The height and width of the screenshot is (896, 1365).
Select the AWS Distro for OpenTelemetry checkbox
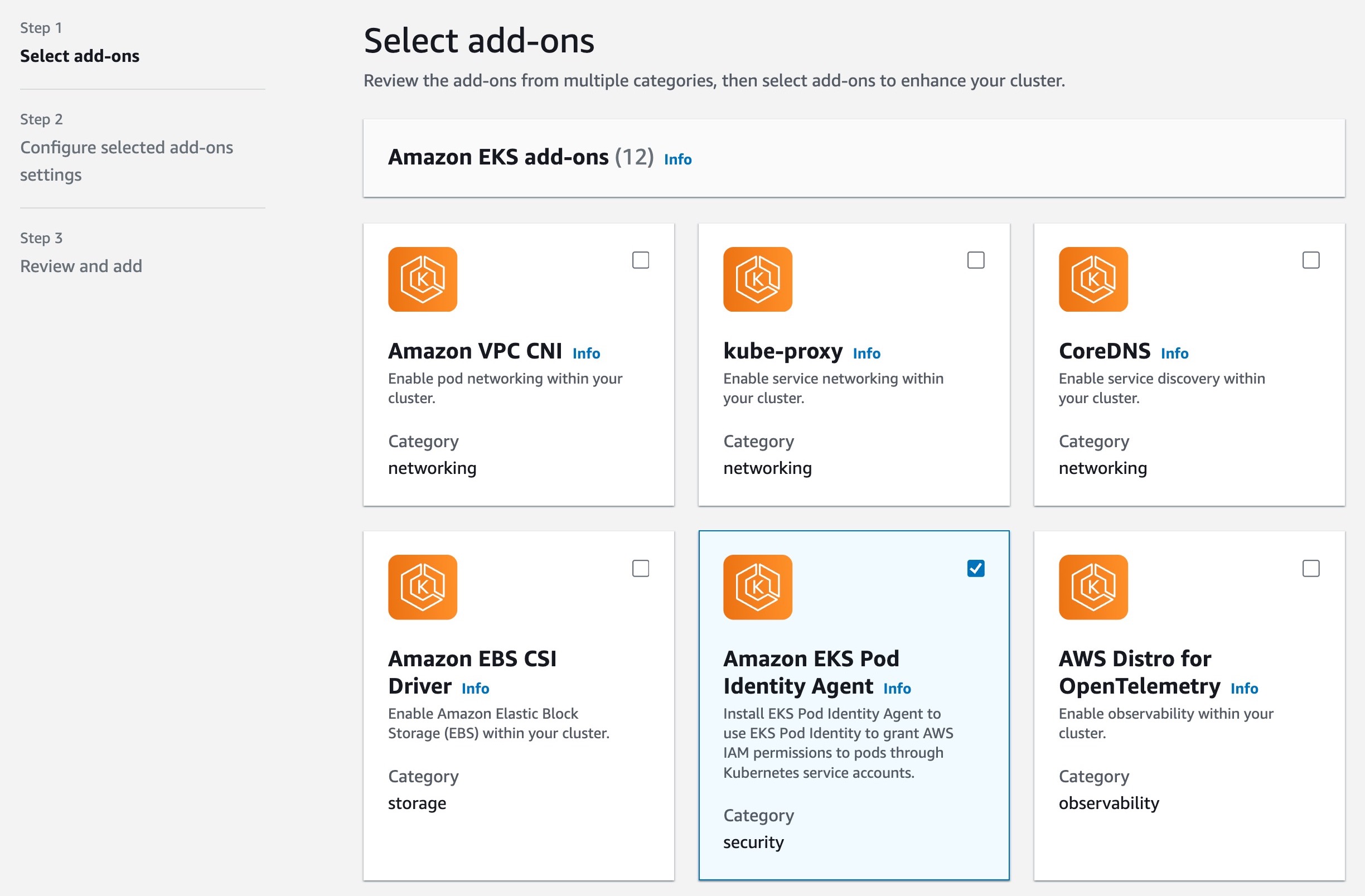(x=1310, y=569)
